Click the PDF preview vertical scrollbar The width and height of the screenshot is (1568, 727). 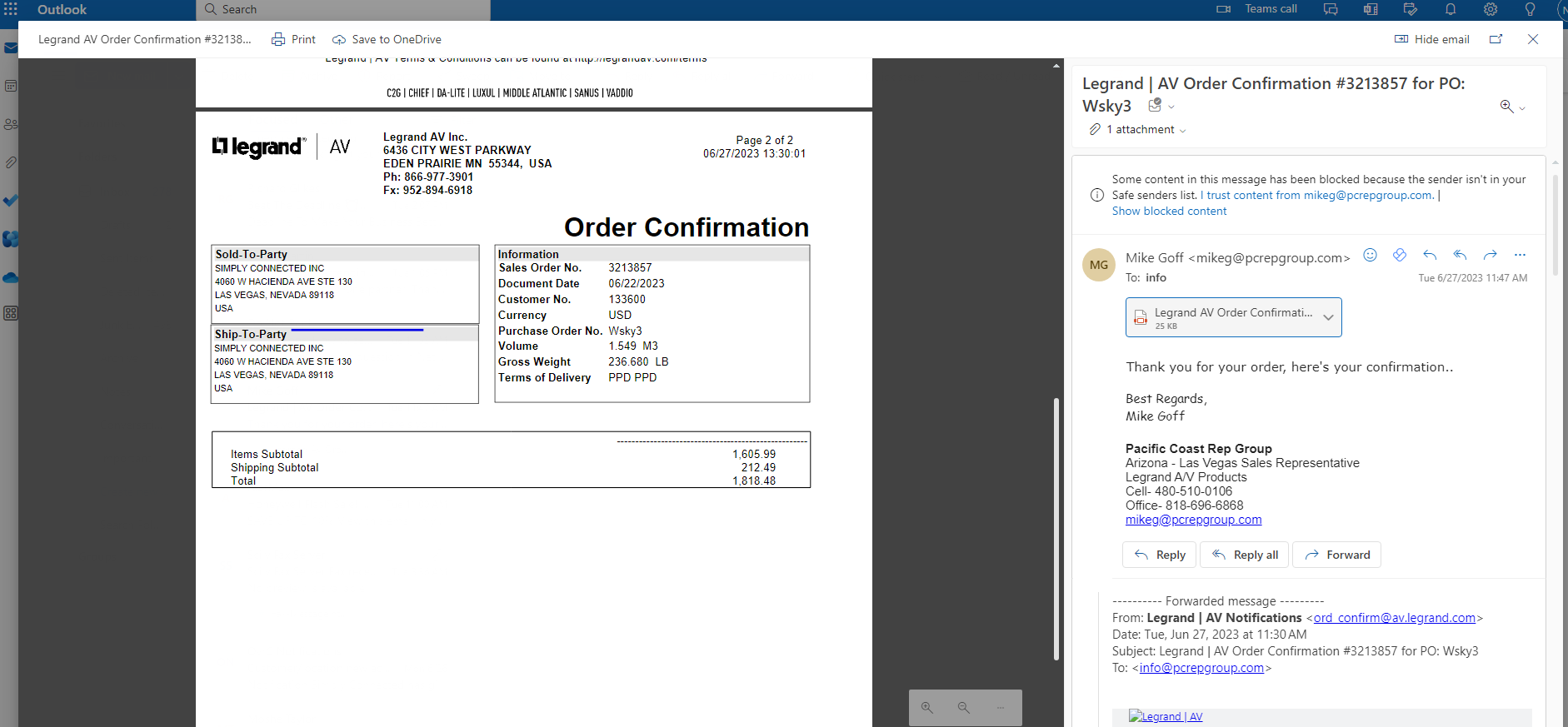click(1056, 529)
